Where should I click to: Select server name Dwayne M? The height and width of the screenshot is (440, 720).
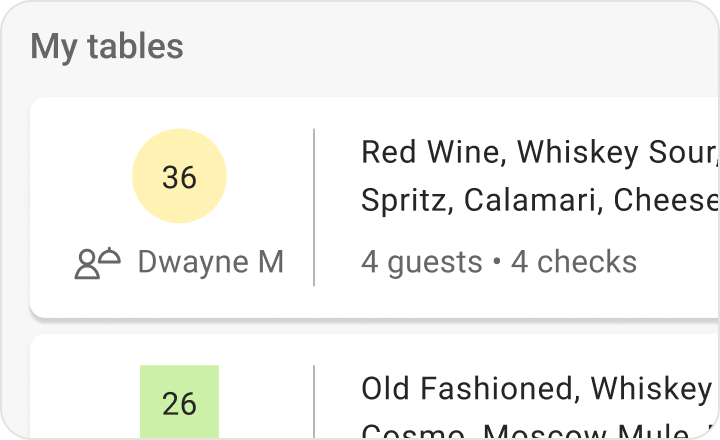(x=211, y=262)
